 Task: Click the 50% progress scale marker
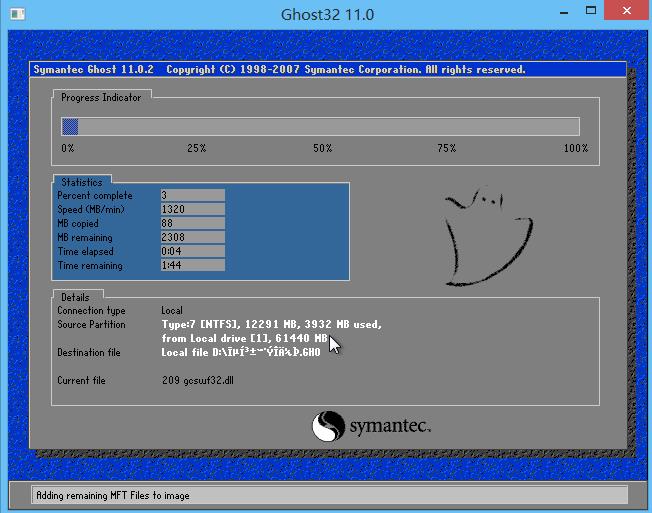coord(323,148)
